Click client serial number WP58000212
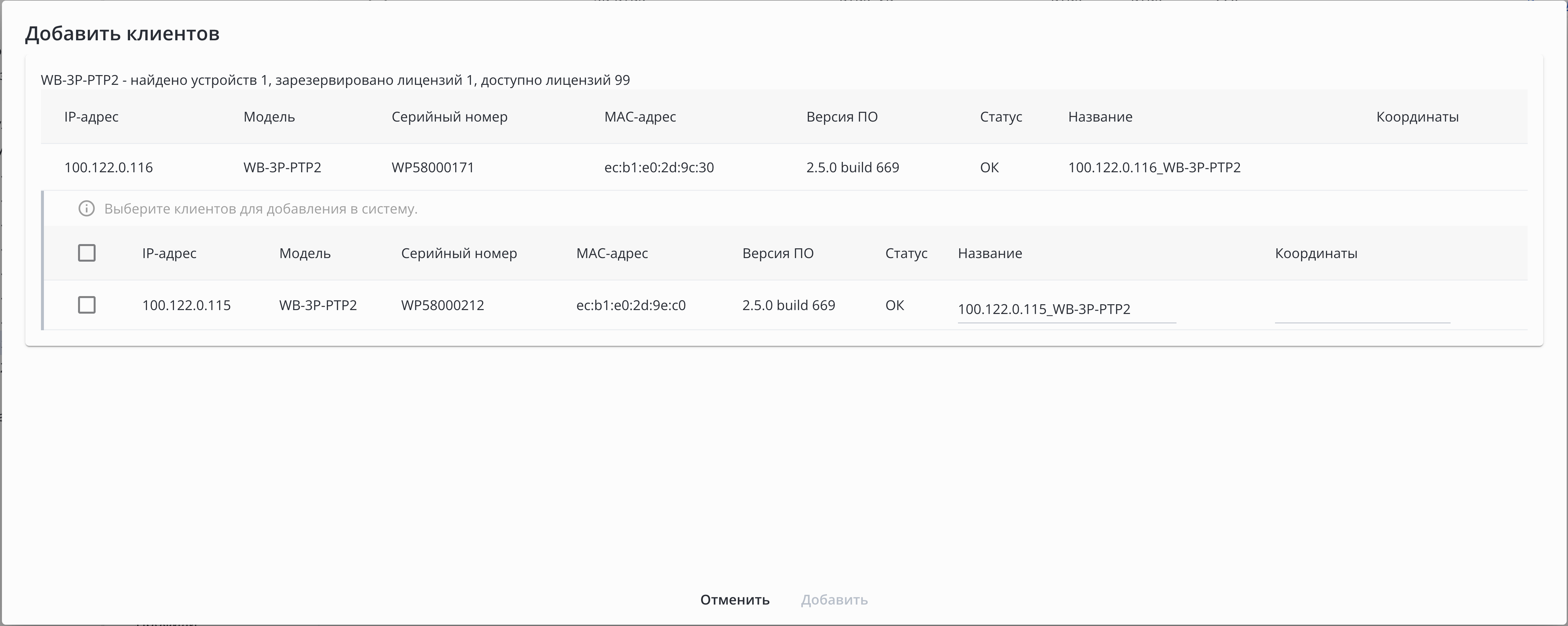The height and width of the screenshot is (626, 1568). 442,305
